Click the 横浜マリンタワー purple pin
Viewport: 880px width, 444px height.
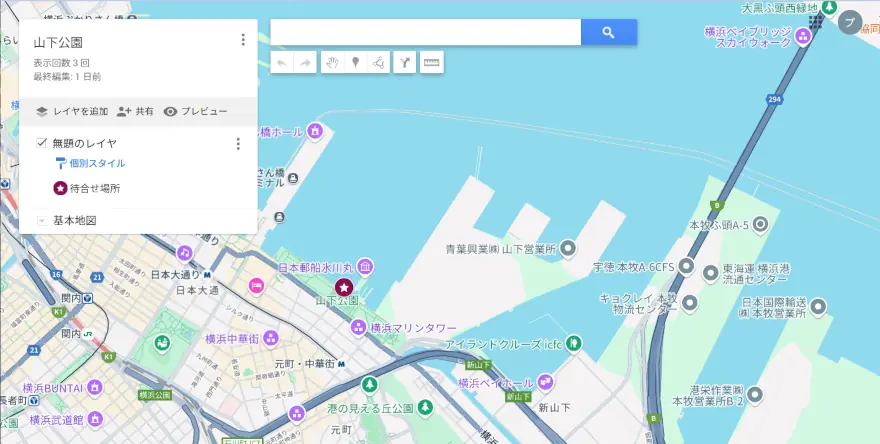pyautogui.click(x=358, y=327)
